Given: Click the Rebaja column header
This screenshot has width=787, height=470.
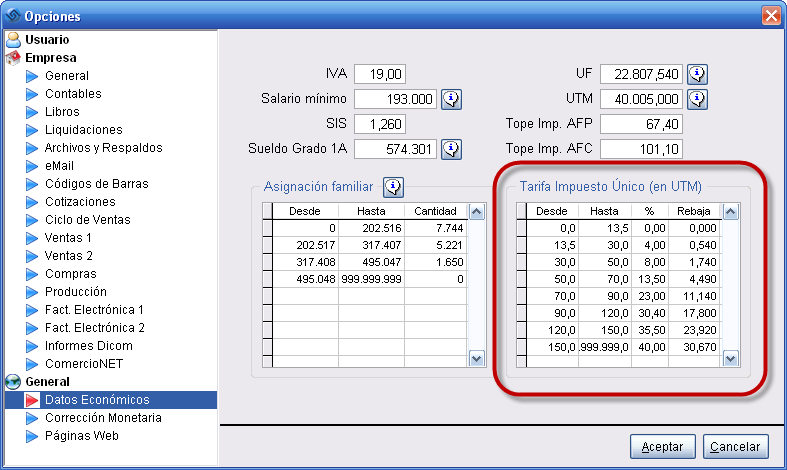Looking at the screenshot, I should tap(695, 211).
